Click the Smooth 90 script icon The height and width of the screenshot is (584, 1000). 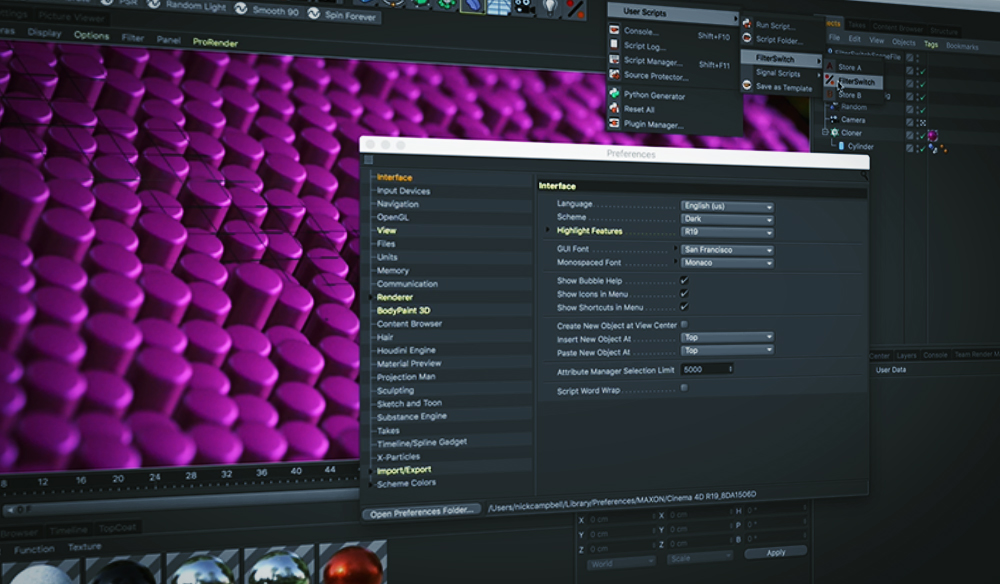[x=241, y=8]
